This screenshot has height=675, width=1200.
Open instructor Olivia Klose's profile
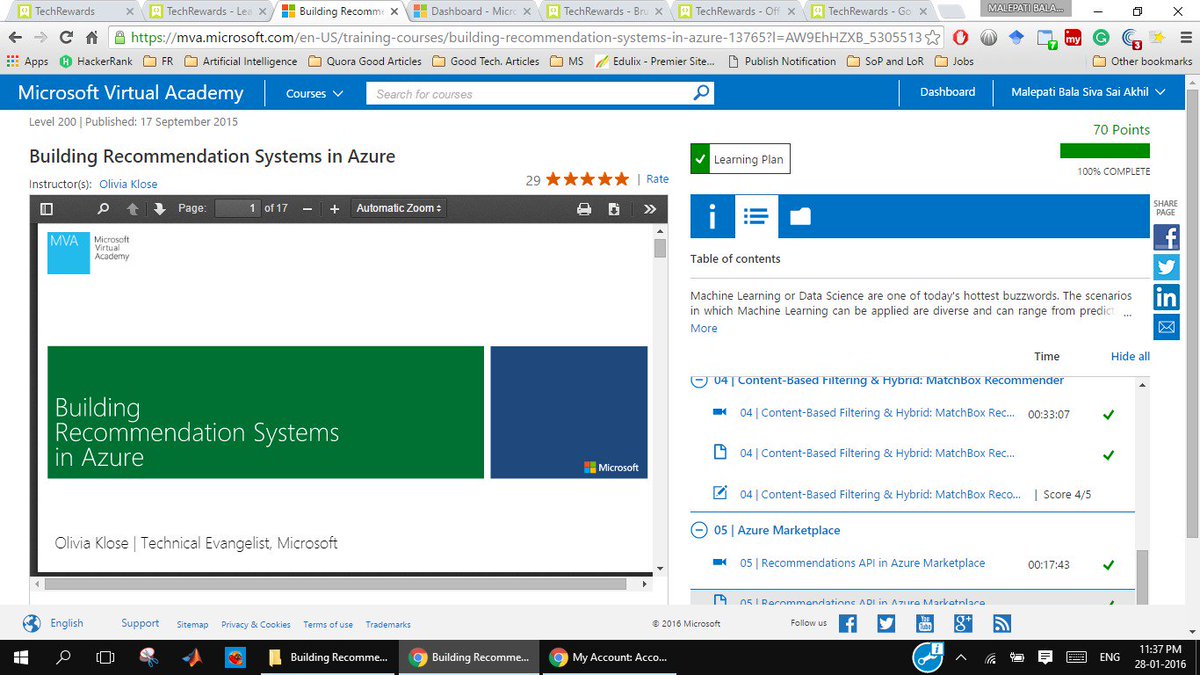[x=128, y=184]
